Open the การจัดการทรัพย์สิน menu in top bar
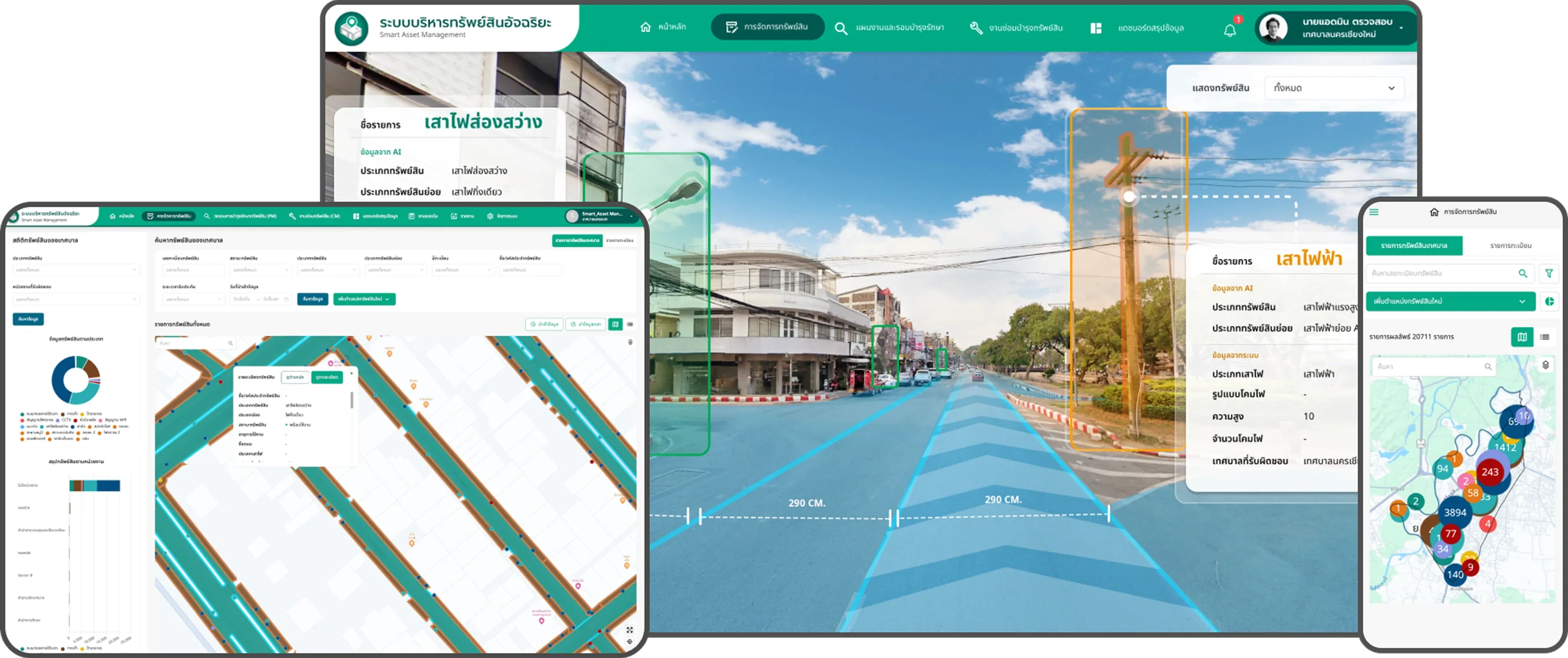The height and width of the screenshot is (658, 1568). (x=767, y=27)
